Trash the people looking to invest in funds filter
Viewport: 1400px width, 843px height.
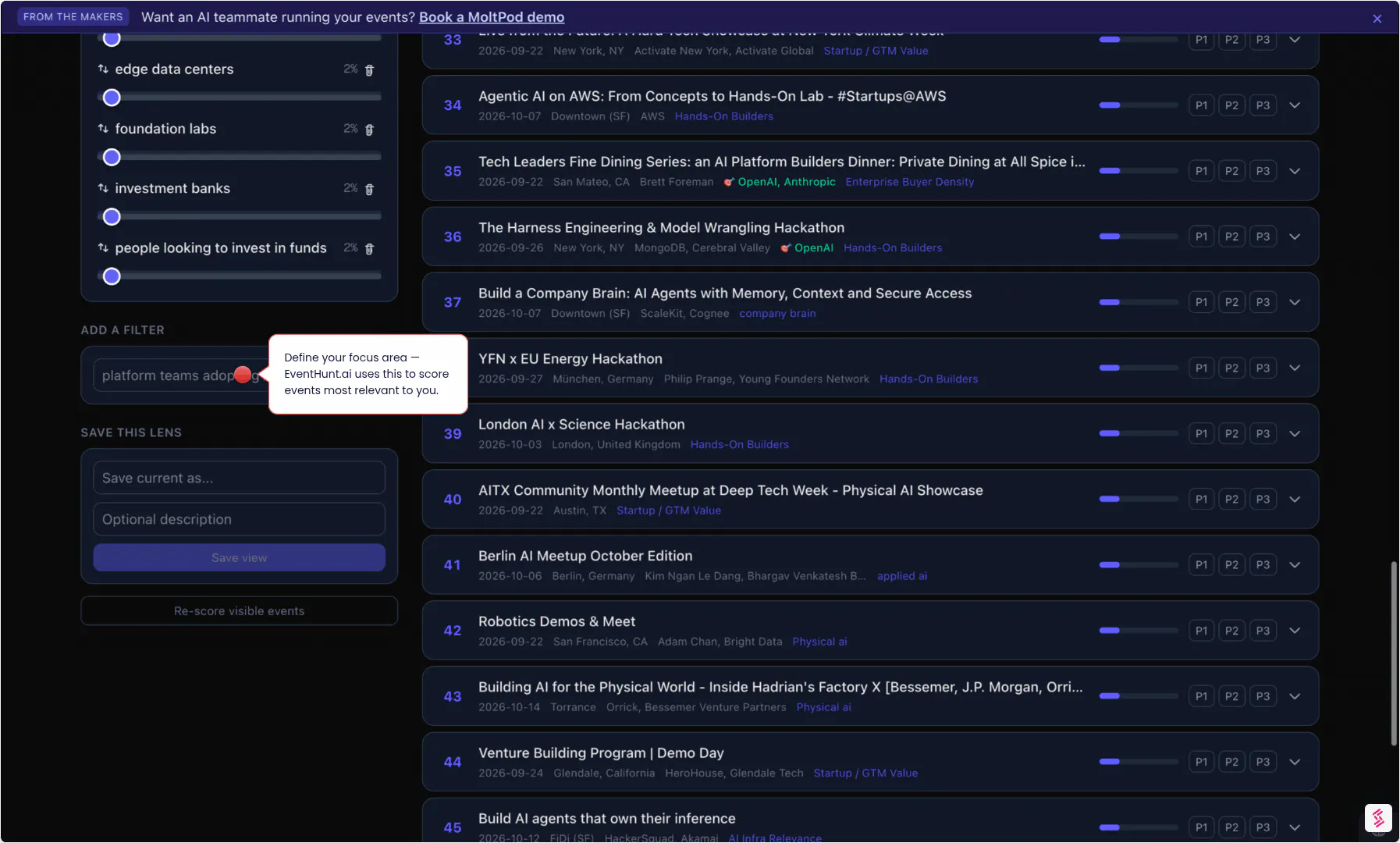369,248
